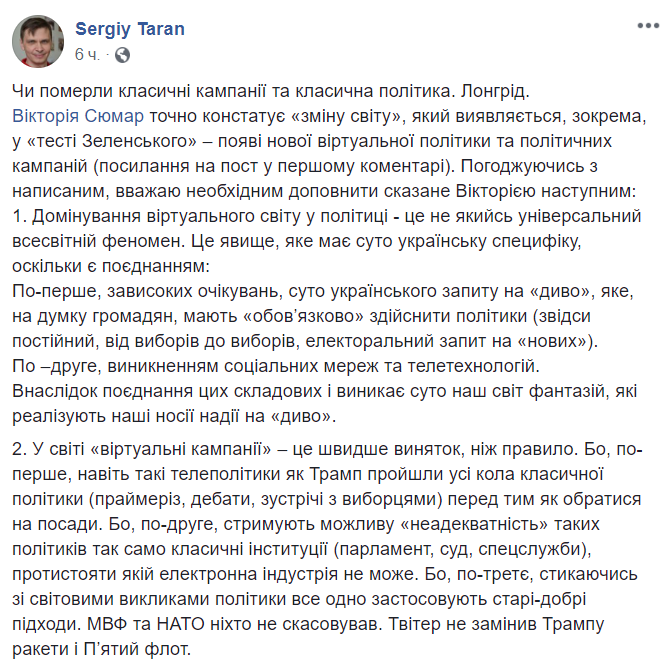Click the line 'По –друге, виникненням соціальних мереж'
The height and width of the screenshot is (671, 669).
click(x=276, y=366)
